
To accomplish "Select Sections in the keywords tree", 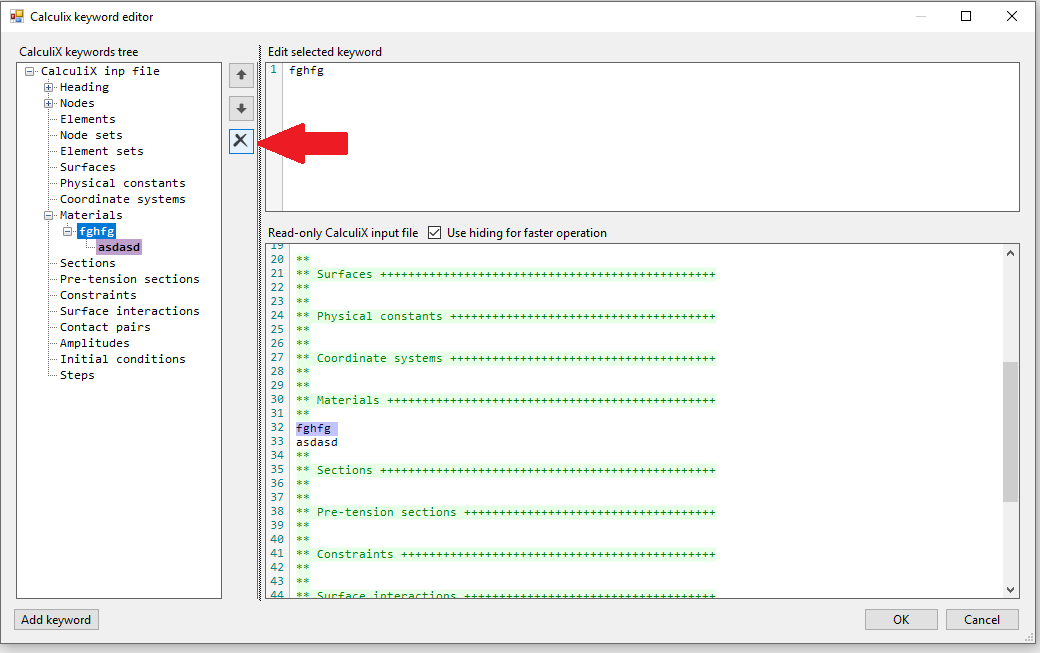I will click(88, 263).
